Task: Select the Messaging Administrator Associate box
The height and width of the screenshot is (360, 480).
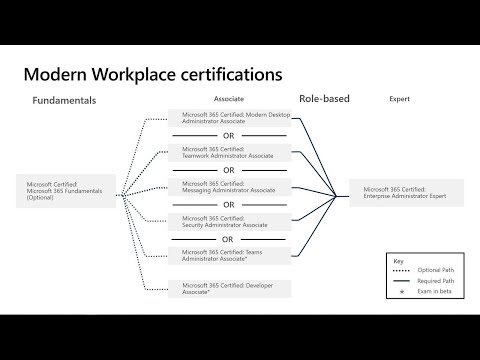Action: click(230, 187)
